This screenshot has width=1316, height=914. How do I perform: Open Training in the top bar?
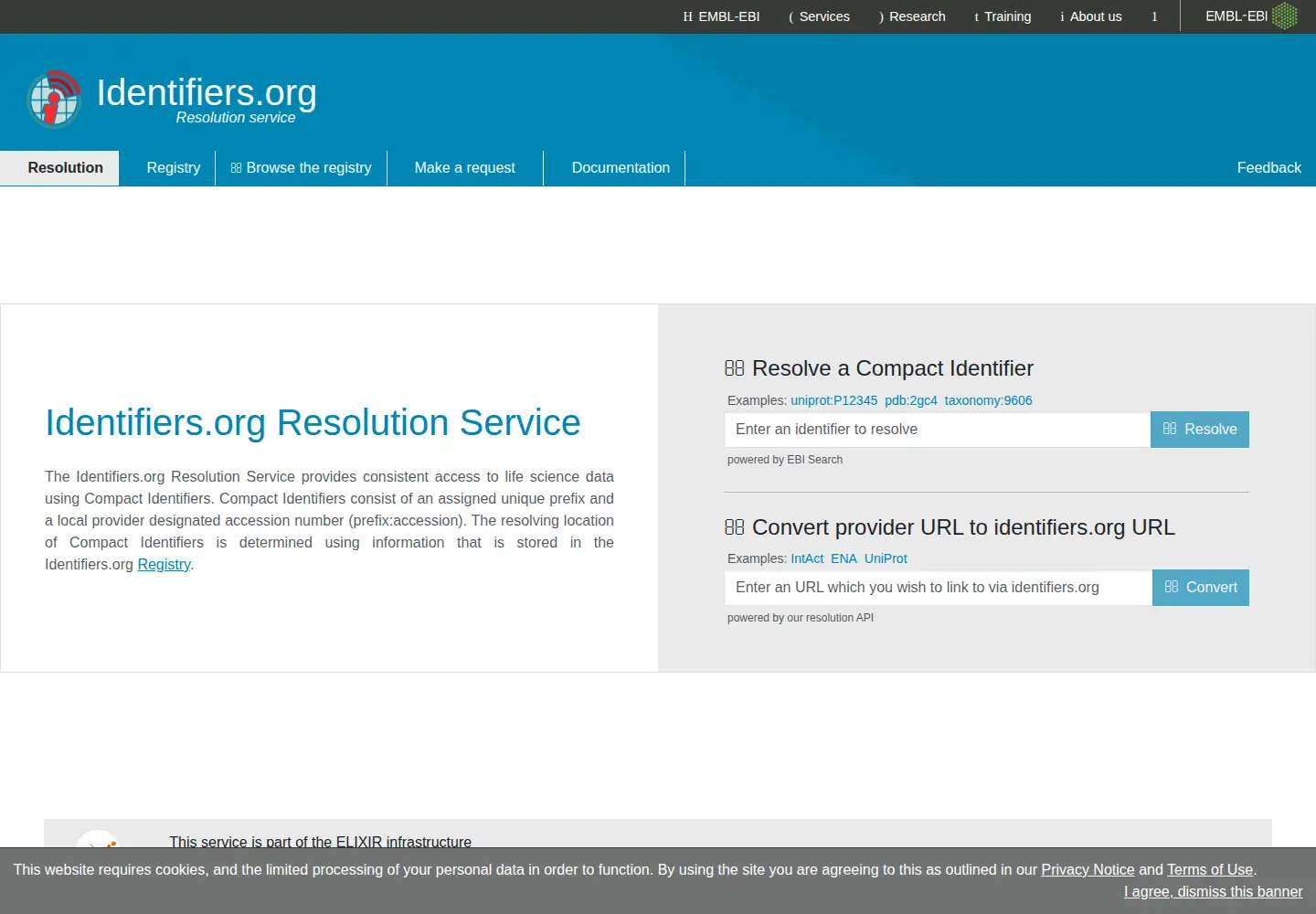pos(1003,16)
